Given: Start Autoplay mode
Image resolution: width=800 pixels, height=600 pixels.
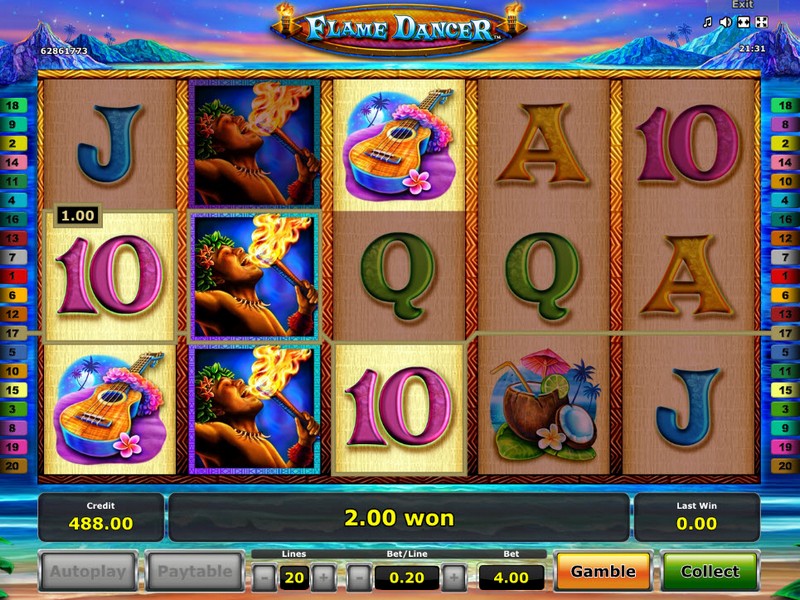Looking at the screenshot, I should tap(88, 571).
